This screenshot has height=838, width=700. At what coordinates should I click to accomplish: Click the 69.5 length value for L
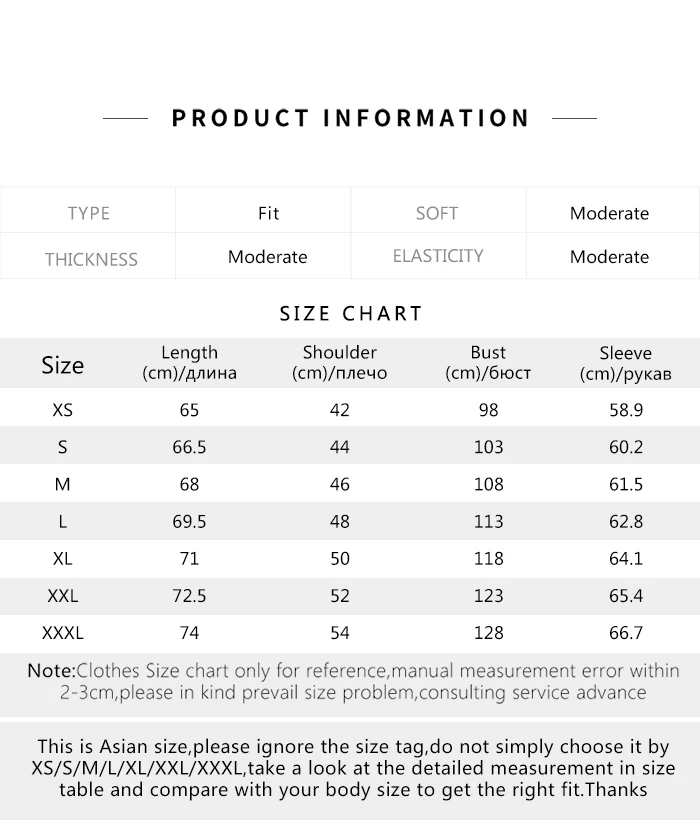click(189, 522)
